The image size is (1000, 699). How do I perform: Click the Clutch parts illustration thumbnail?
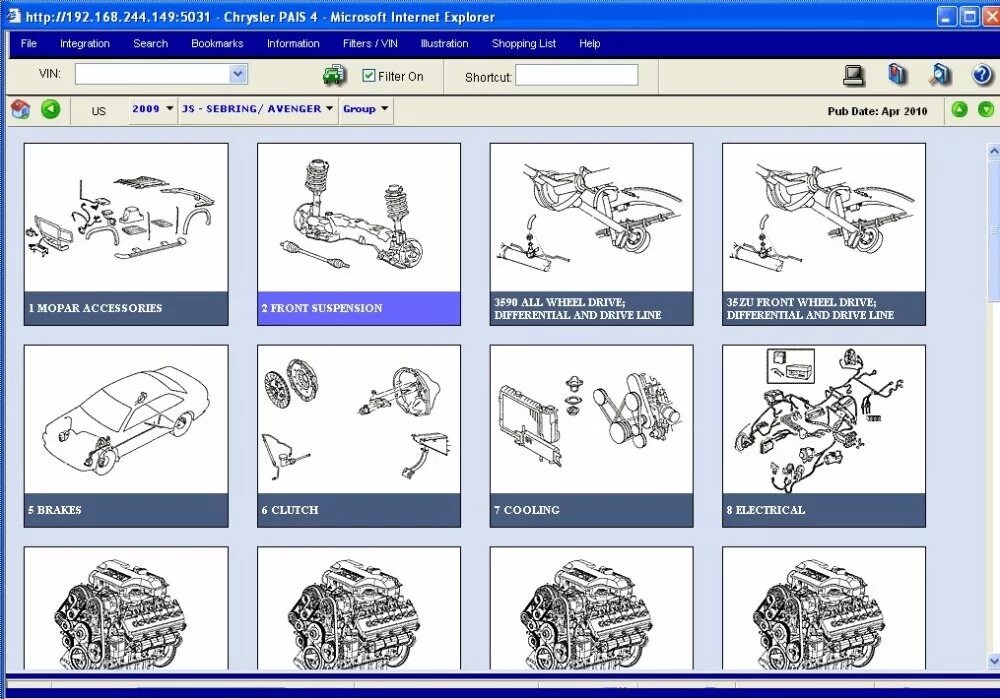click(359, 420)
